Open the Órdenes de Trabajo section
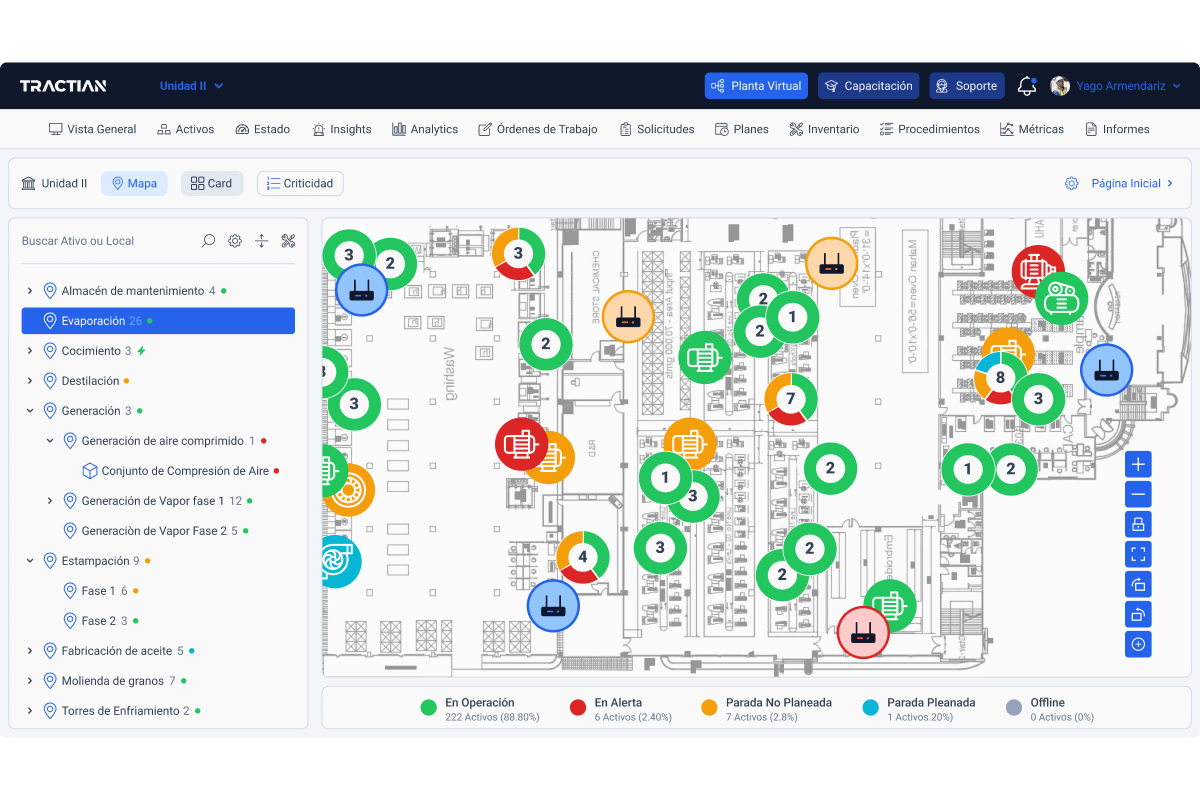The width and height of the screenshot is (1200, 800). click(541, 129)
